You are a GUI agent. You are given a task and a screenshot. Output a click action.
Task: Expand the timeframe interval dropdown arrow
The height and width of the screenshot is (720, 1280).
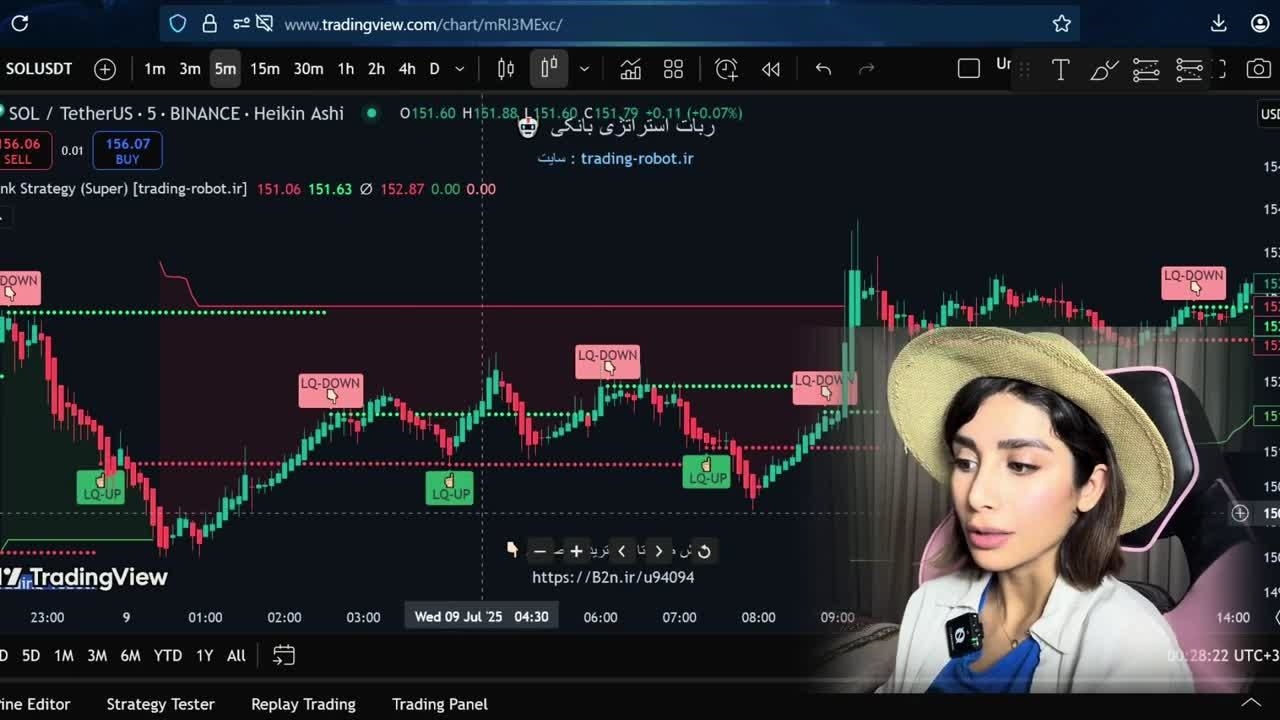click(x=460, y=69)
